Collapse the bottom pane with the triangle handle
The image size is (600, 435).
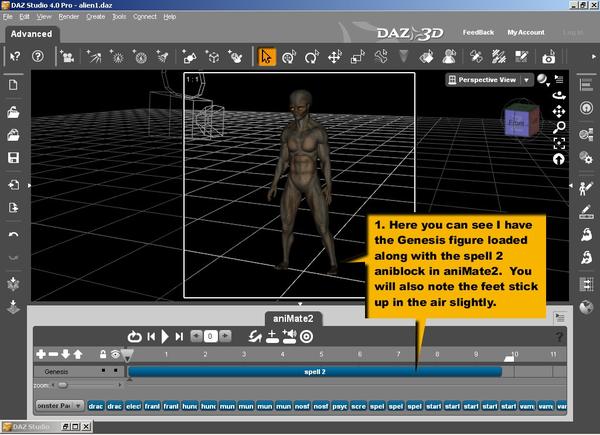(x=300, y=304)
